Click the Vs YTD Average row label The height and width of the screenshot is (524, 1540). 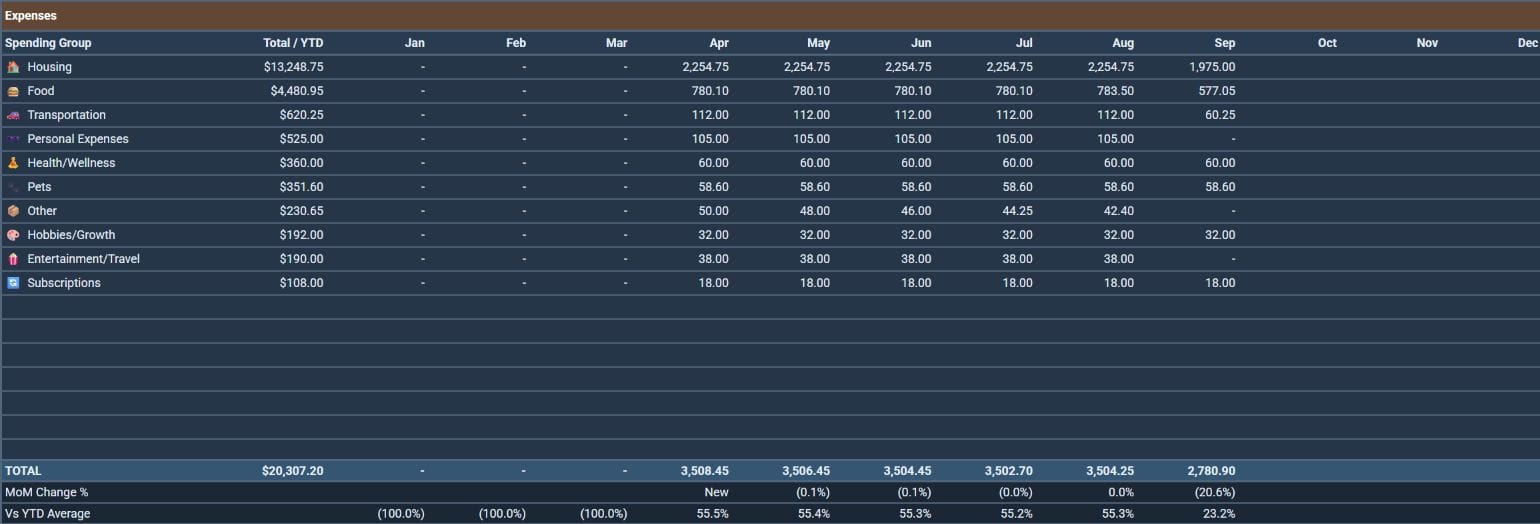(48, 514)
